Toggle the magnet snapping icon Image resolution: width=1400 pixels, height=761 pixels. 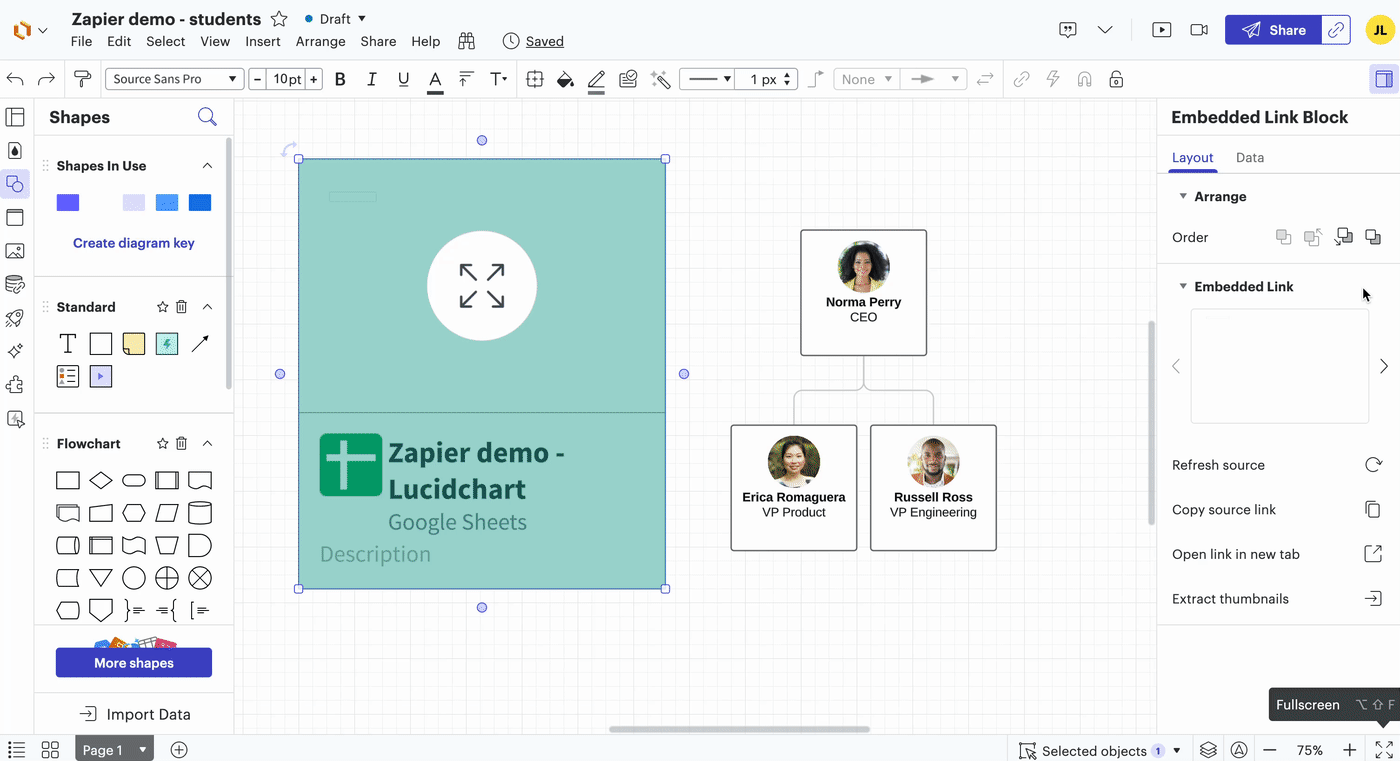pos(1084,79)
